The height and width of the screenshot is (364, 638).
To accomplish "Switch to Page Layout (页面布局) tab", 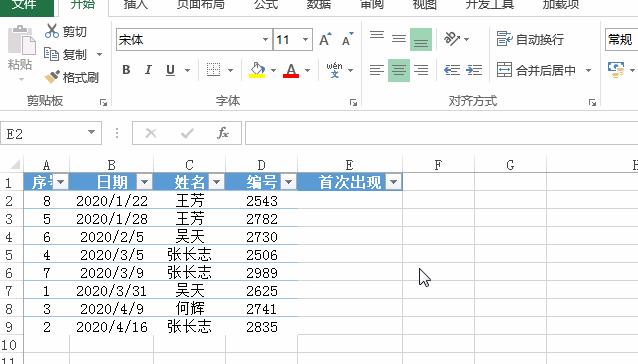I will 201,6.
